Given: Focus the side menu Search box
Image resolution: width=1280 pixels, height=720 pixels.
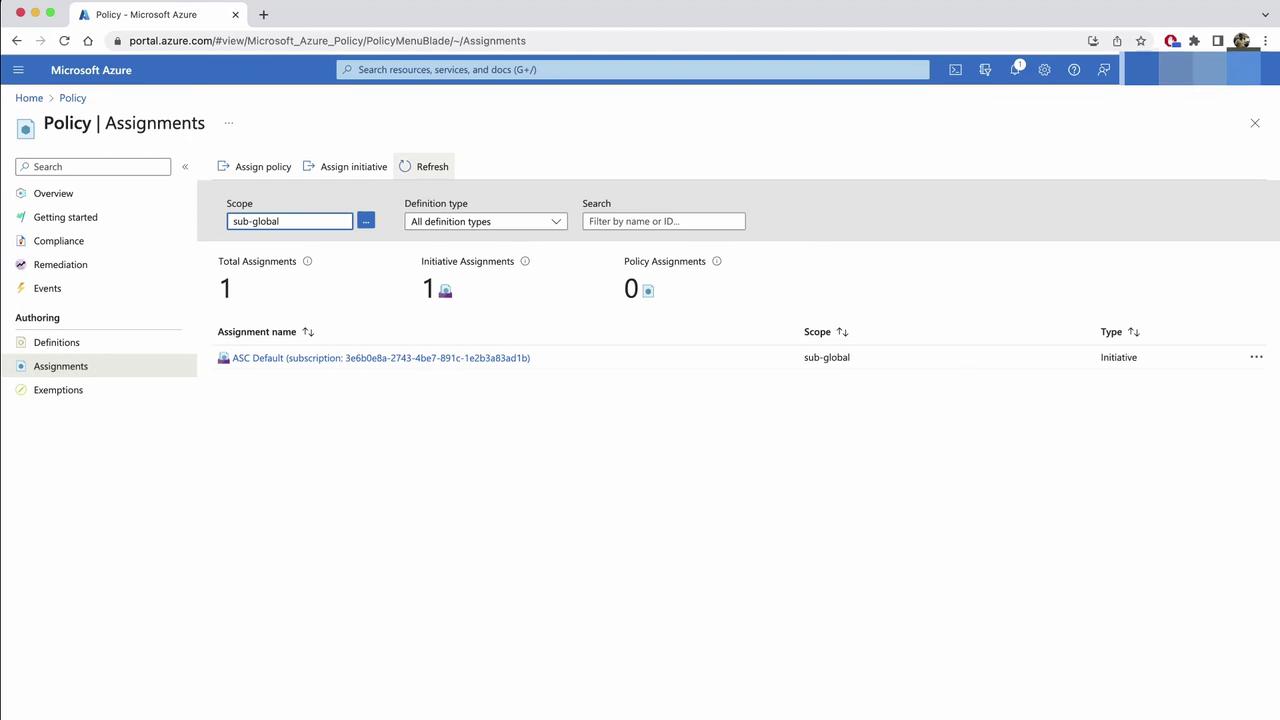Looking at the screenshot, I should [x=93, y=167].
